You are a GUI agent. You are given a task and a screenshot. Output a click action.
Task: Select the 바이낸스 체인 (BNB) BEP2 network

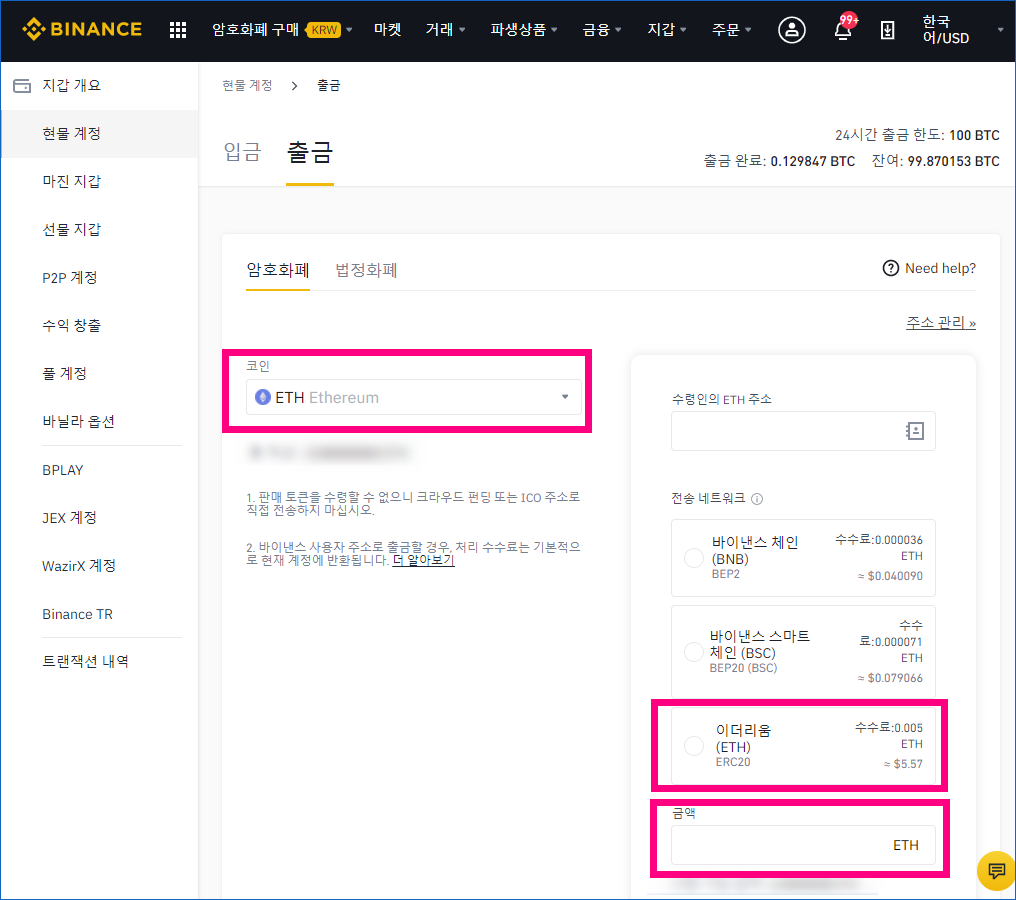693,559
